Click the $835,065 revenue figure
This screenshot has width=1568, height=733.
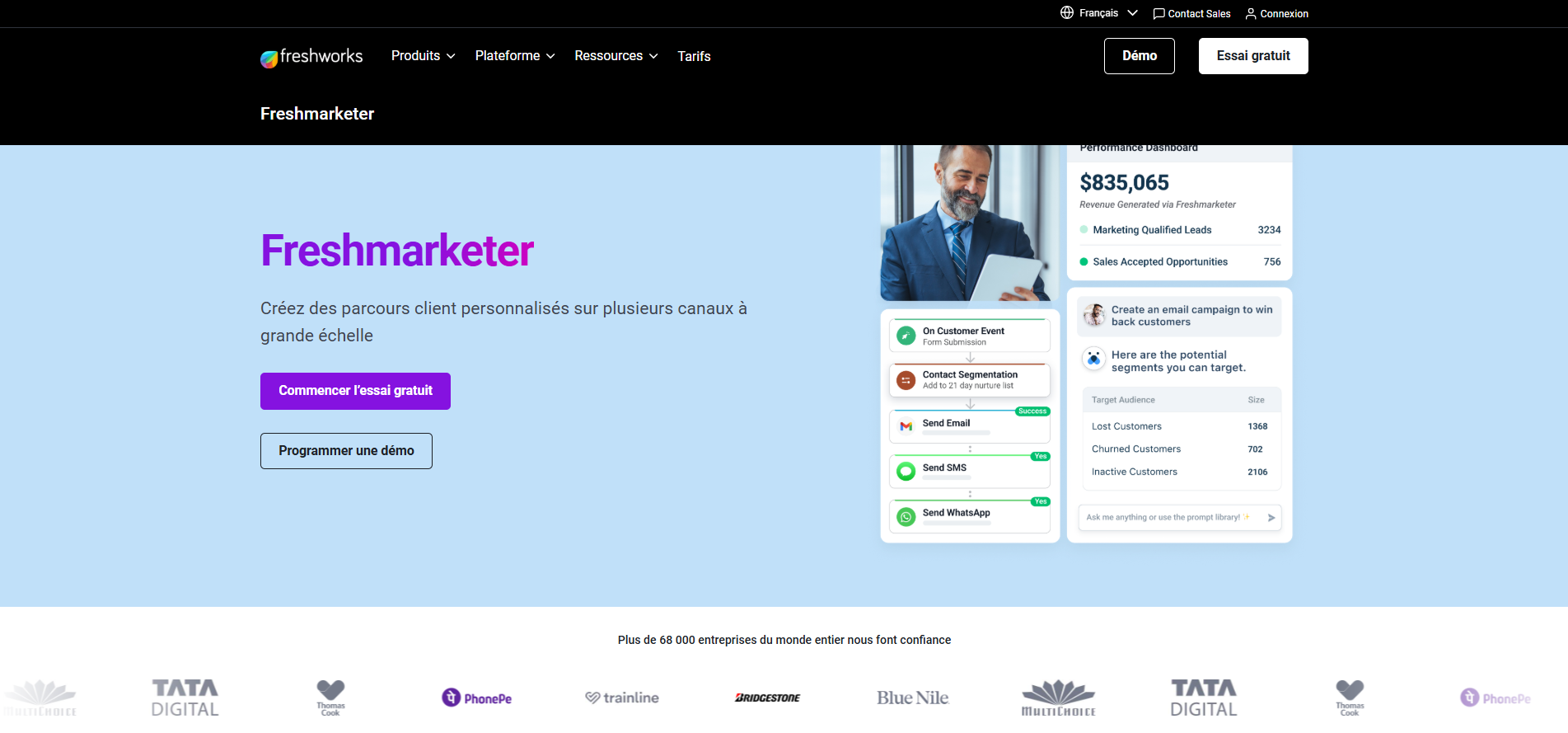1125,182
